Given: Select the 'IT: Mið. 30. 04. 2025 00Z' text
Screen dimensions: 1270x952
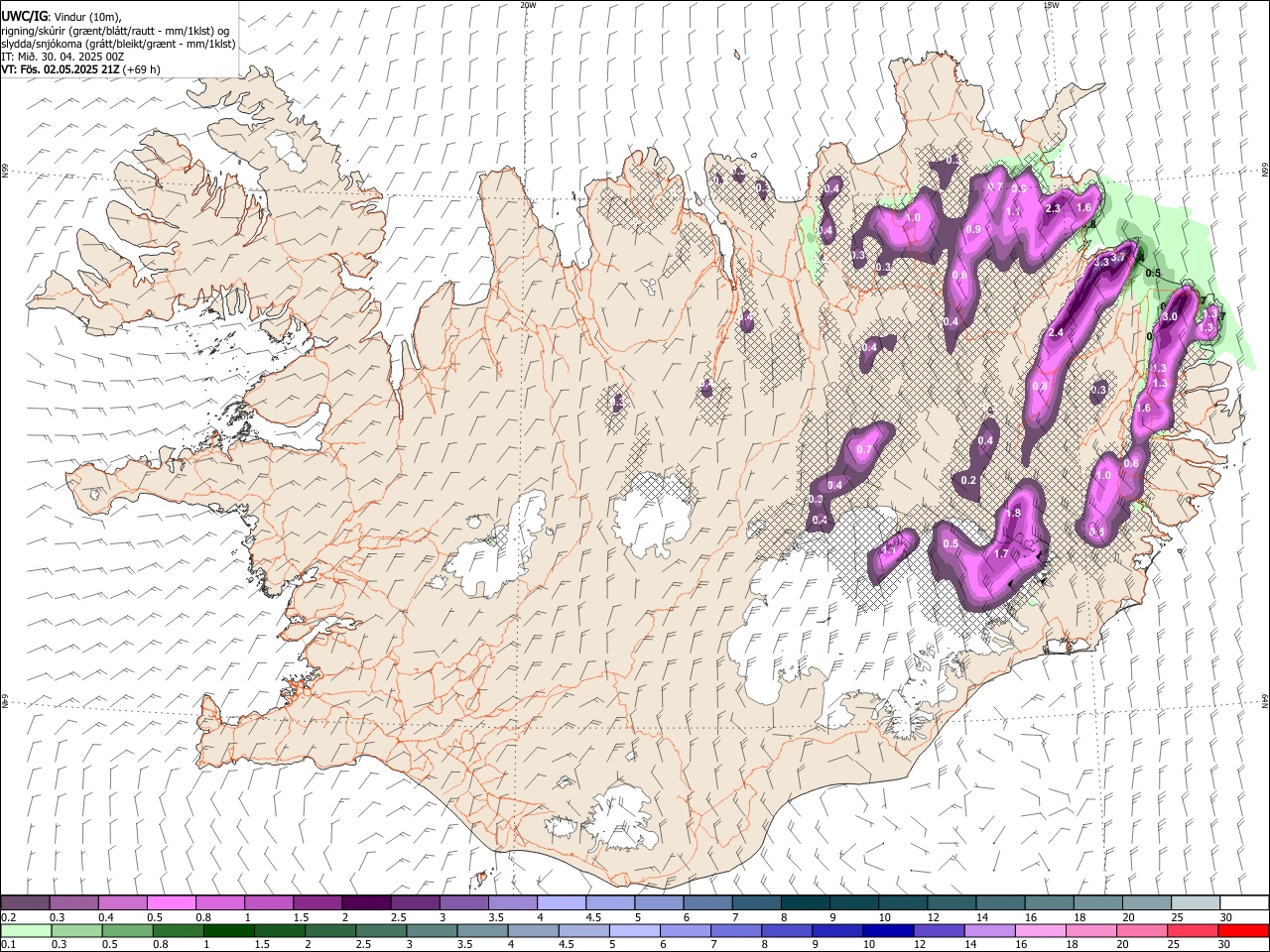Looking at the screenshot, I should click(x=63, y=57).
